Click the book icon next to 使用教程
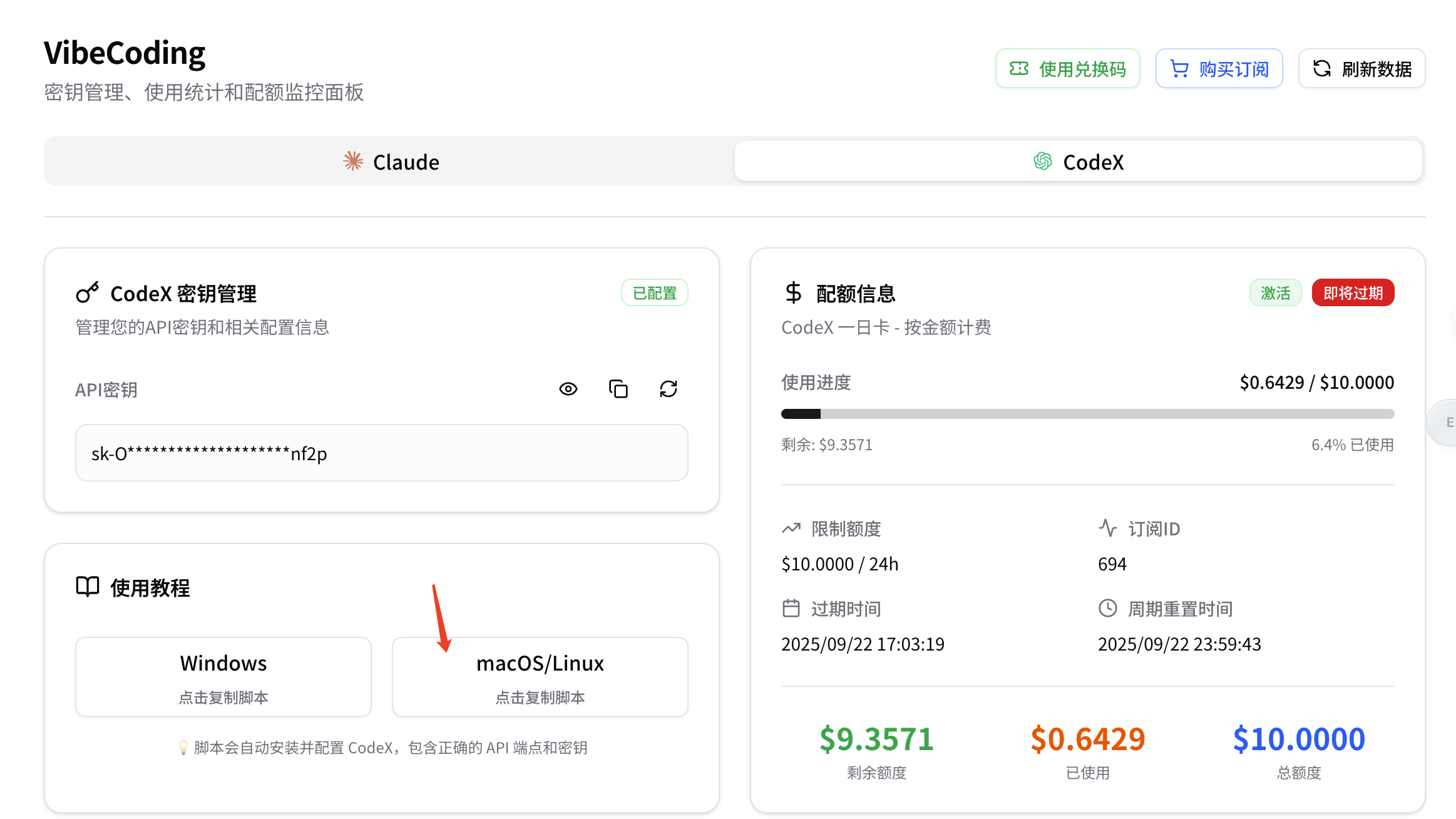This screenshot has height=819, width=1456. tap(88, 587)
